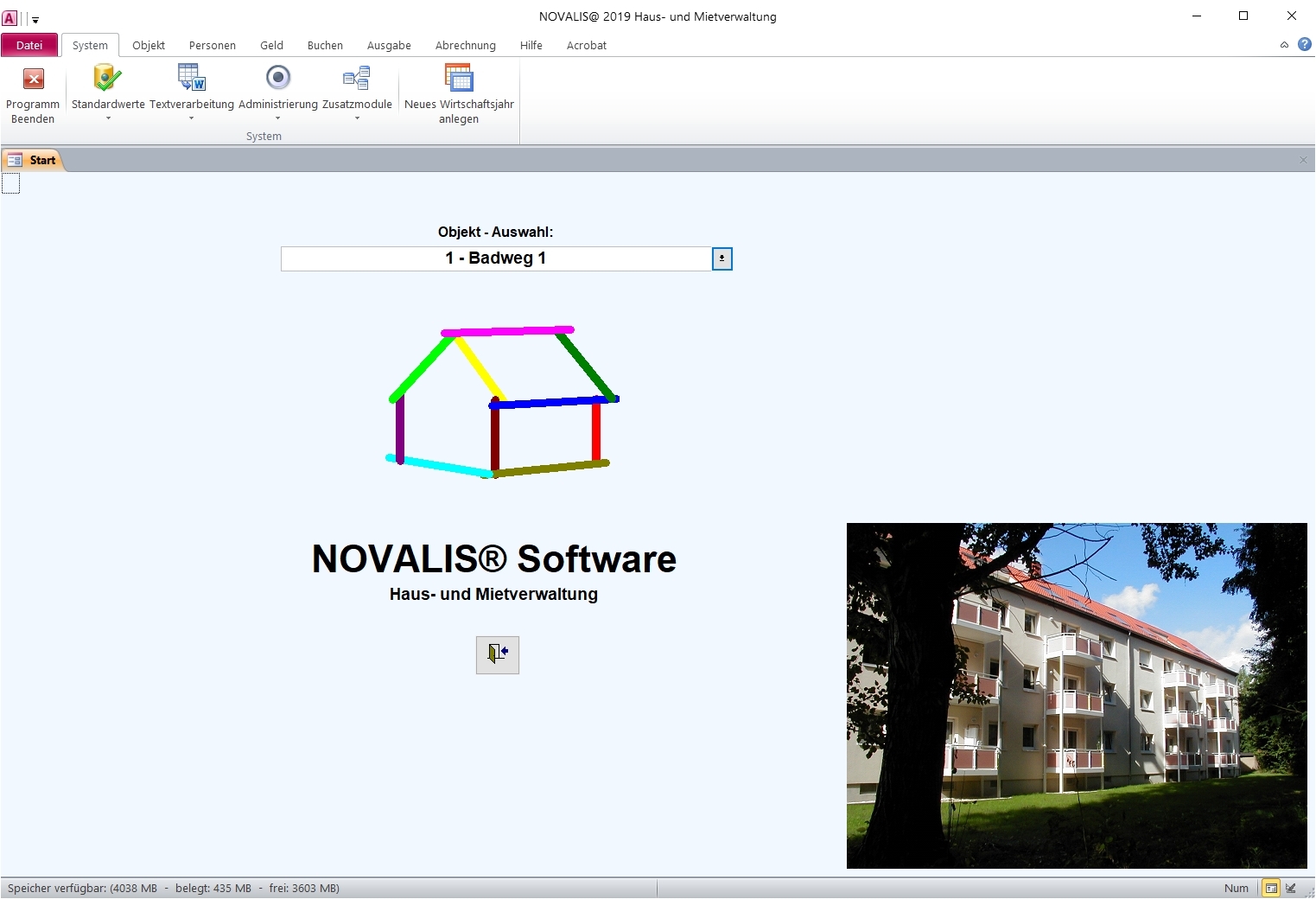This screenshot has width=1316, height=899.
Task: Collapse the ribbon with the caret arrow
Action: coord(1284,45)
